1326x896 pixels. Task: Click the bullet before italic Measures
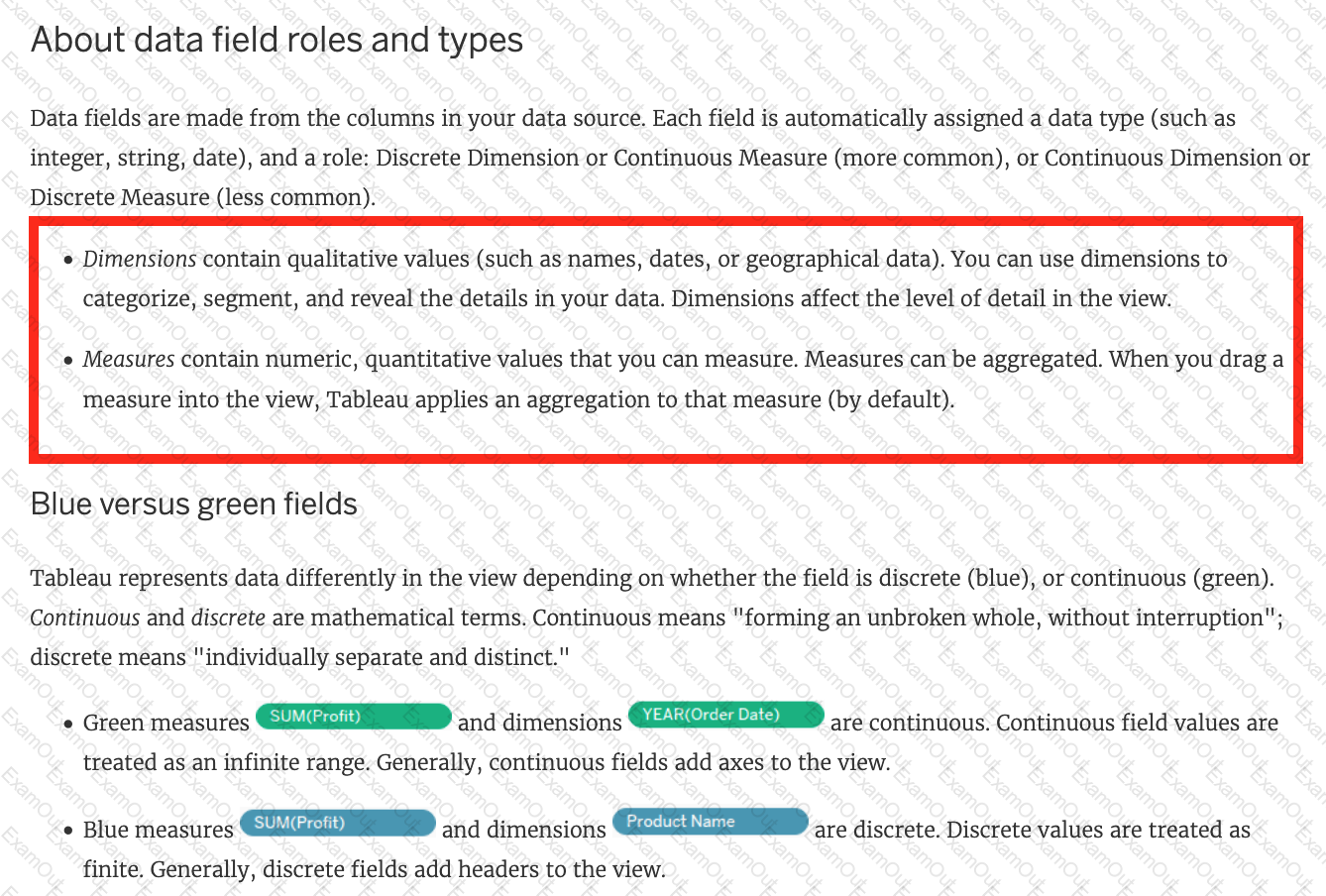[68, 361]
